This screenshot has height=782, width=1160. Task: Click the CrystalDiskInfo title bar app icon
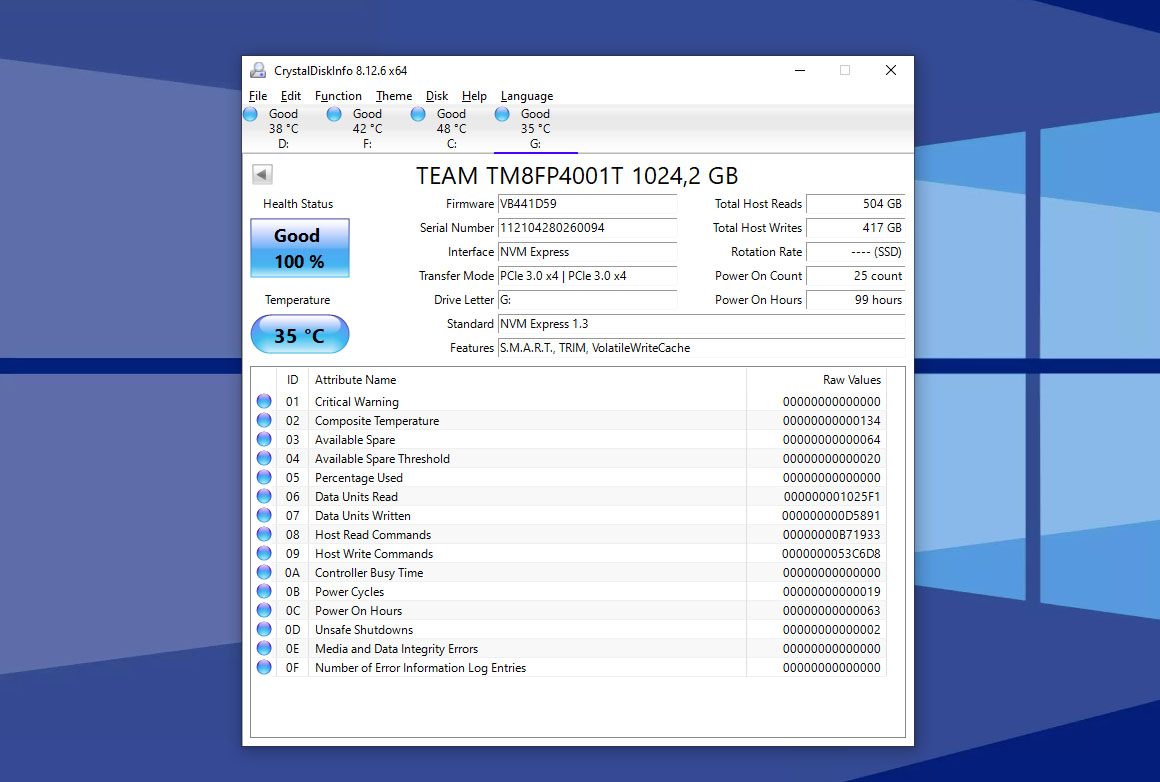pos(258,70)
